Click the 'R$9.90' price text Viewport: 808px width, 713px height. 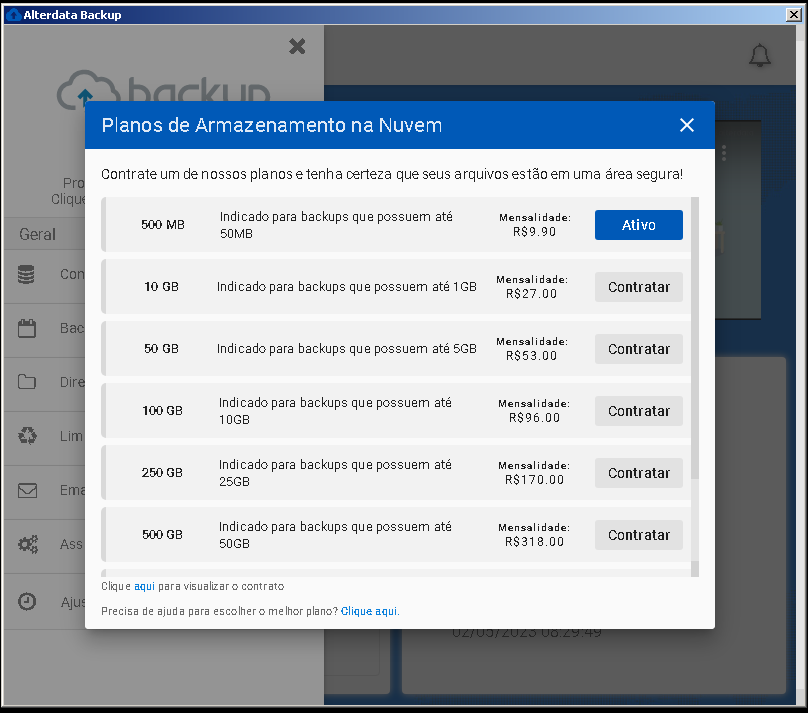[x=534, y=232]
